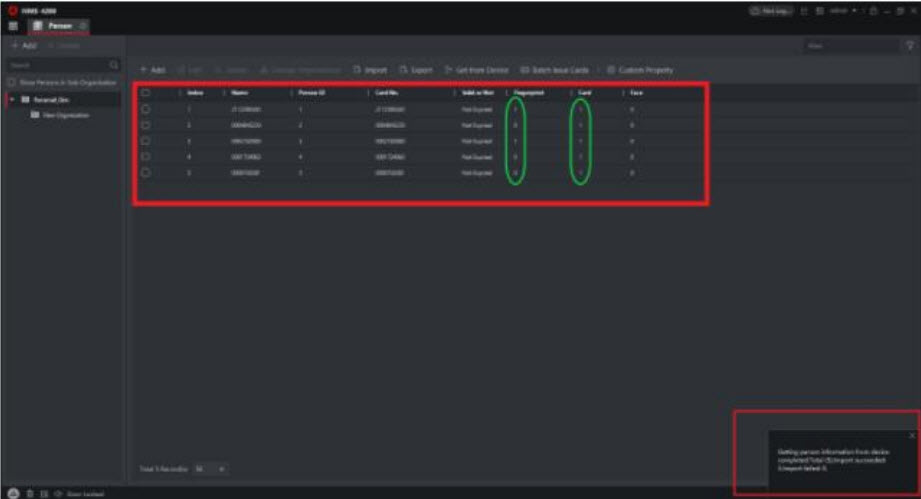
Task: Enable Show Persons in Sub Organization
Action: tap(11, 81)
